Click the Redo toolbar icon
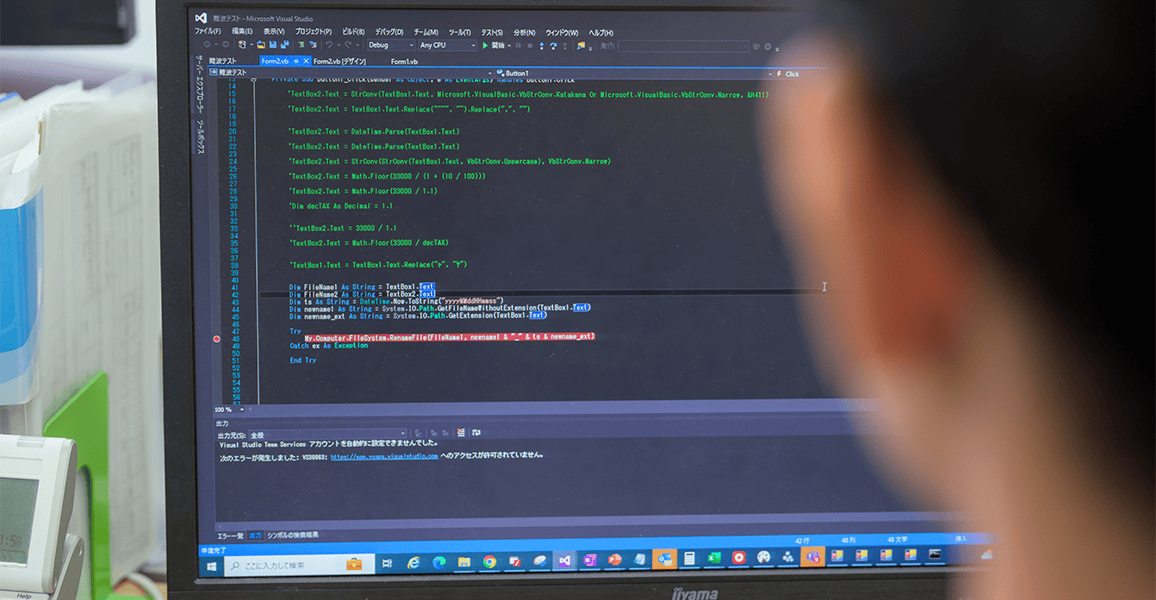 [348, 45]
